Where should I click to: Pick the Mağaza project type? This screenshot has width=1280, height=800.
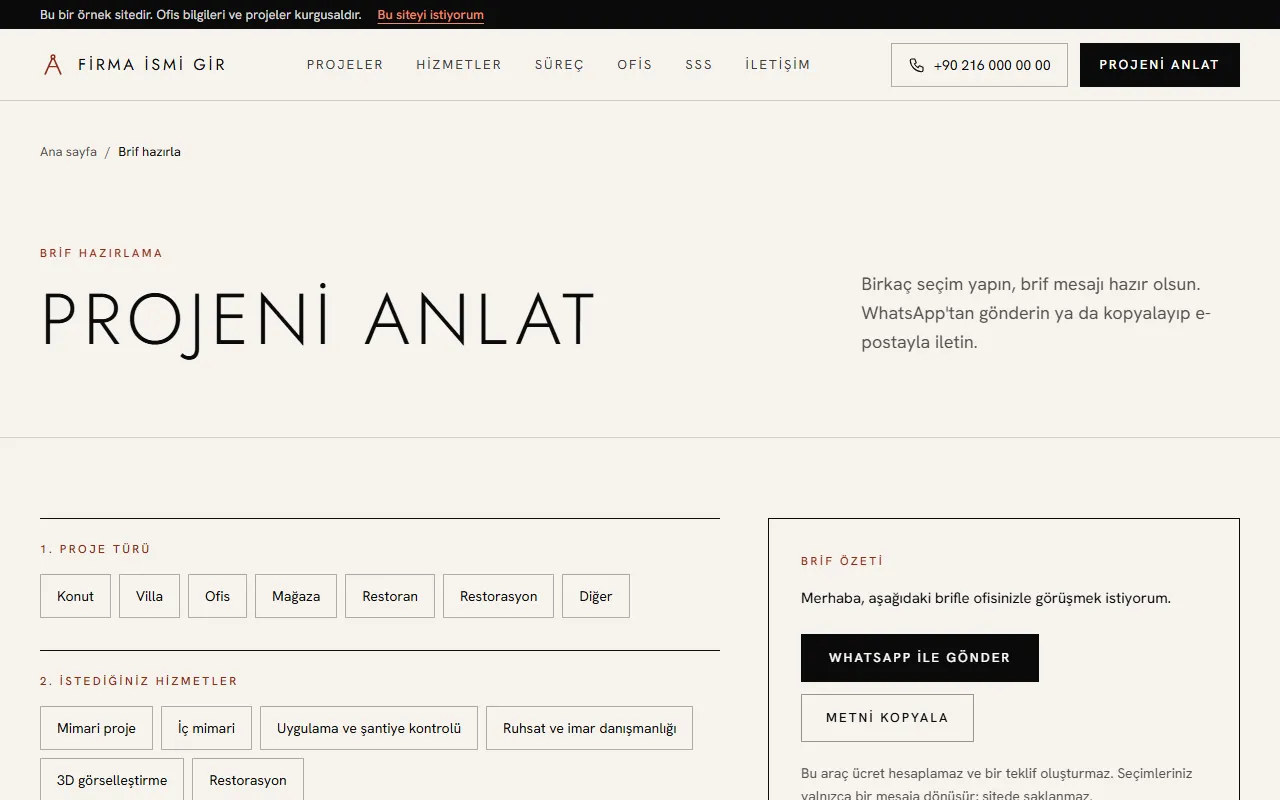click(296, 596)
